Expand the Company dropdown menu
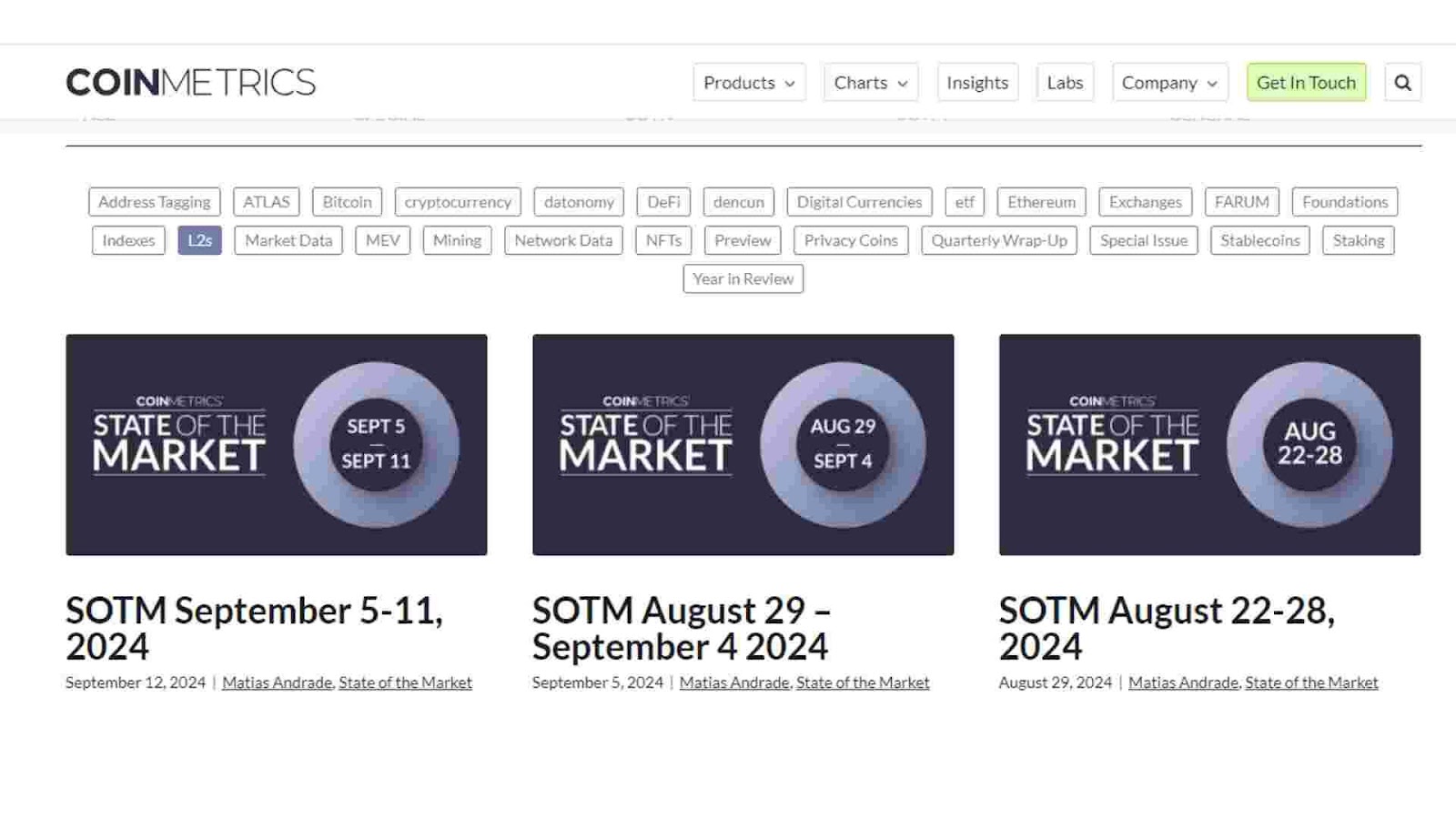The height and width of the screenshot is (819, 1456). pos(1169,82)
